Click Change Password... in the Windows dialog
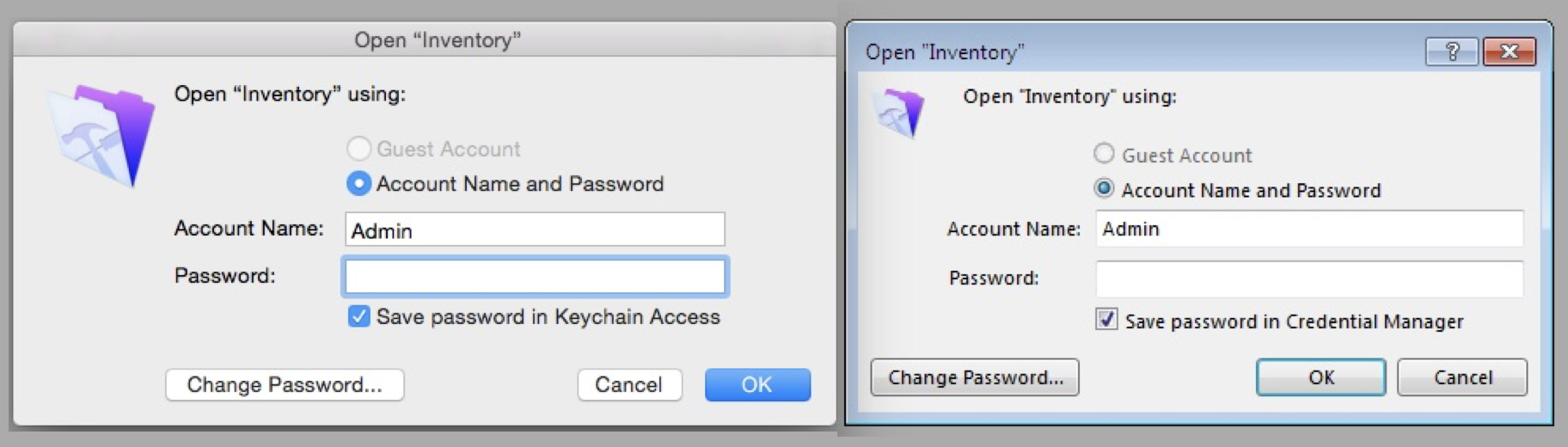 [975, 377]
